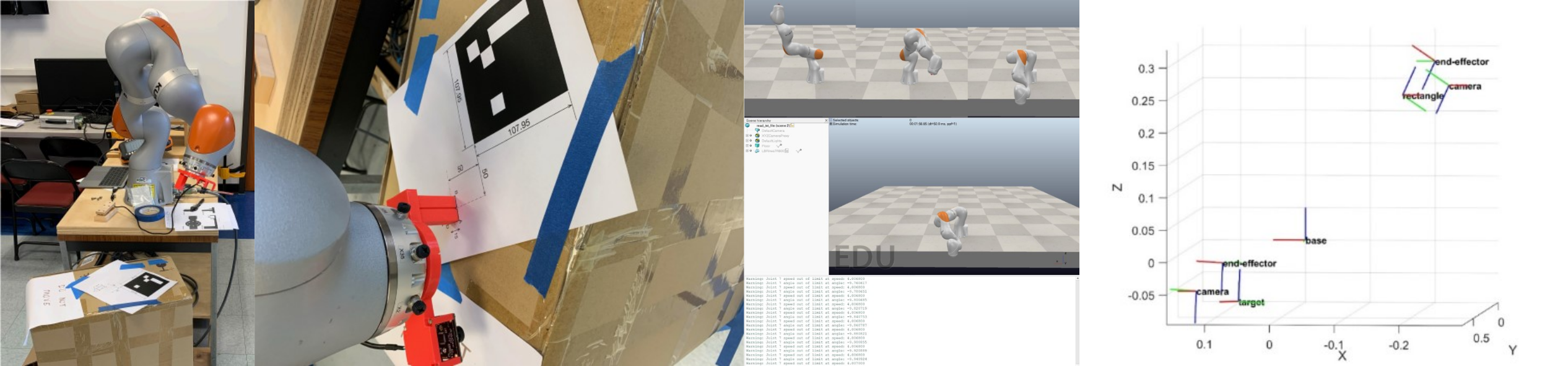Toggle the Simulation time info box
The height and width of the screenshot is (366, 1568).
click(x=831, y=124)
